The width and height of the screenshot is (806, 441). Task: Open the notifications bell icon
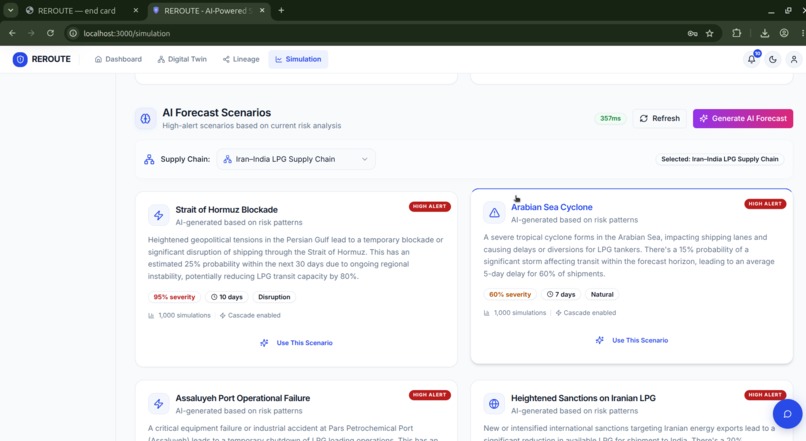752,60
